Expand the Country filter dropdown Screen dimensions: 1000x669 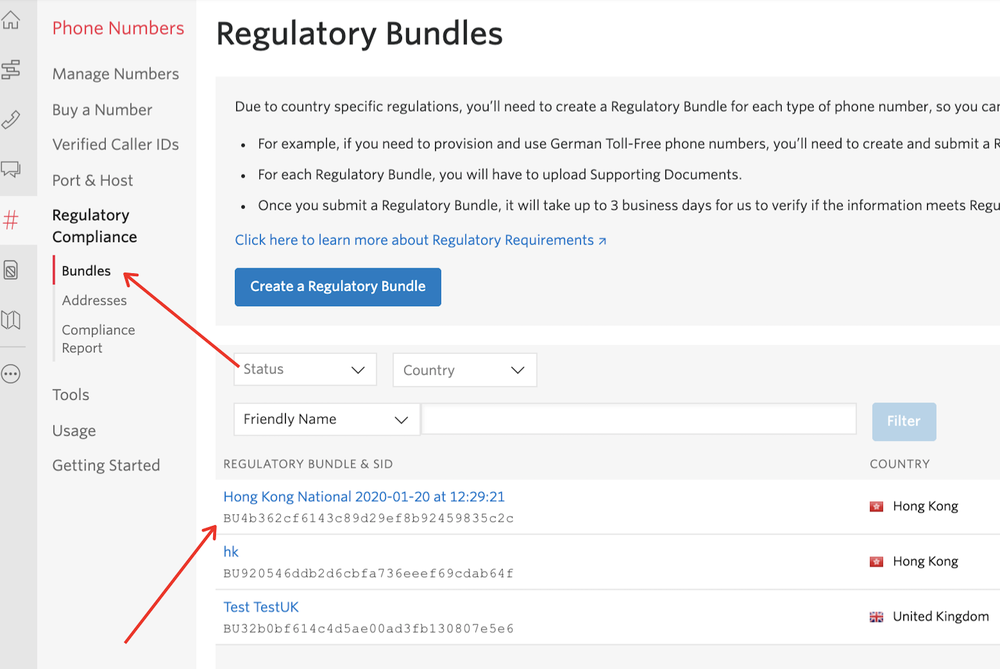click(465, 369)
